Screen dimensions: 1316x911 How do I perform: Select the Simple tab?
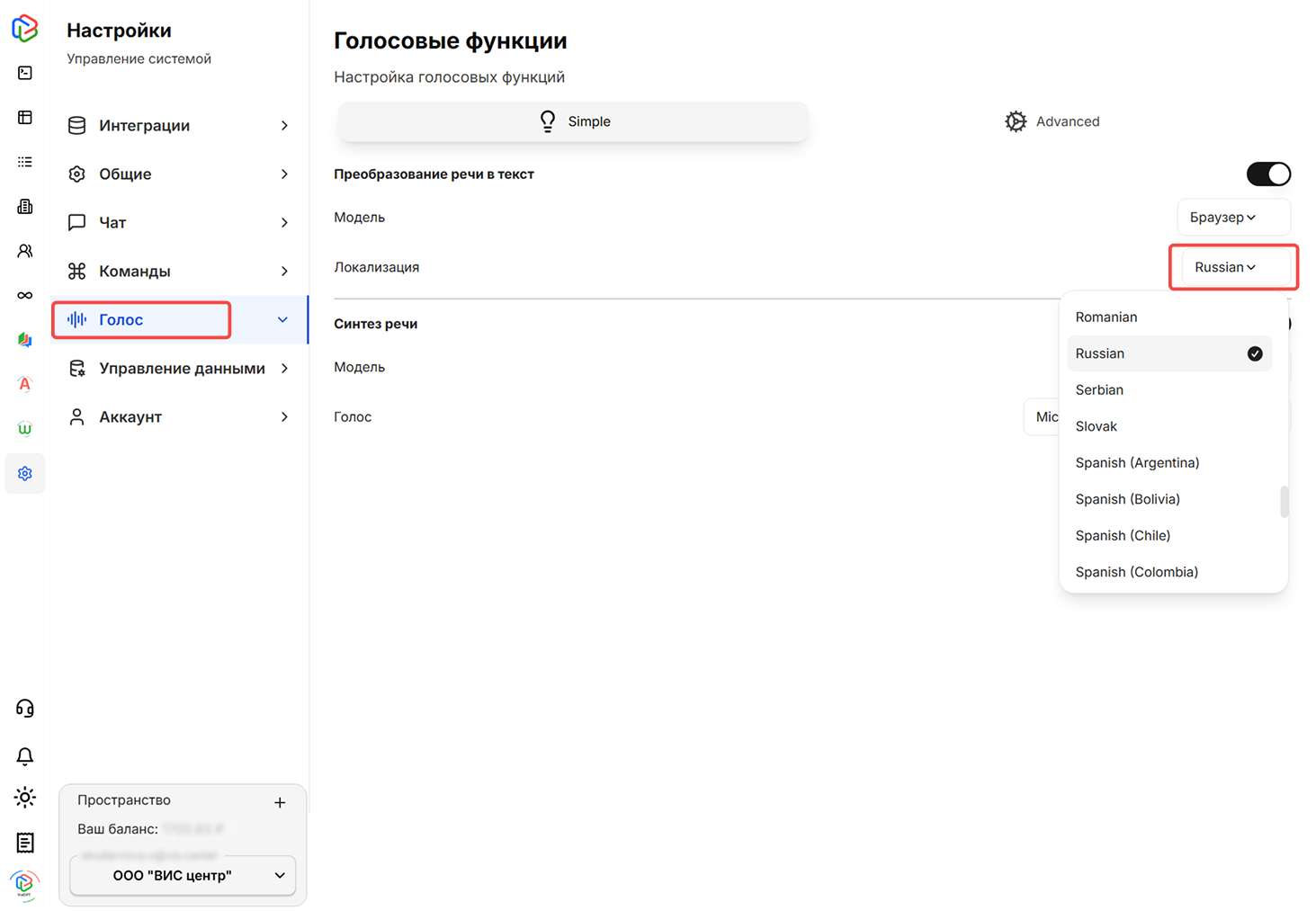(573, 121)
